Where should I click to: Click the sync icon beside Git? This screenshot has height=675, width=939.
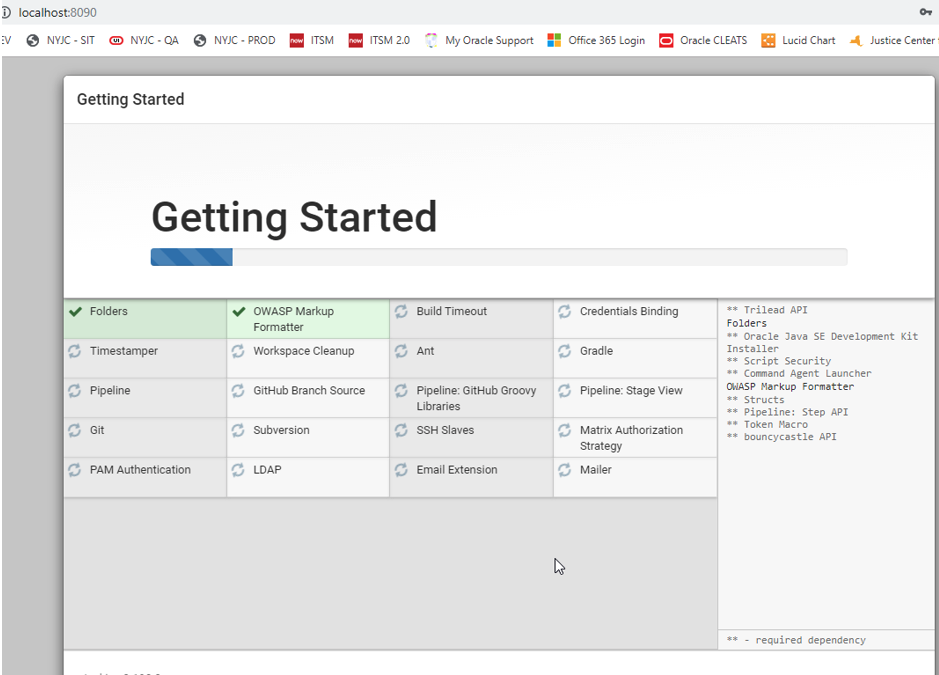point(75,430)
